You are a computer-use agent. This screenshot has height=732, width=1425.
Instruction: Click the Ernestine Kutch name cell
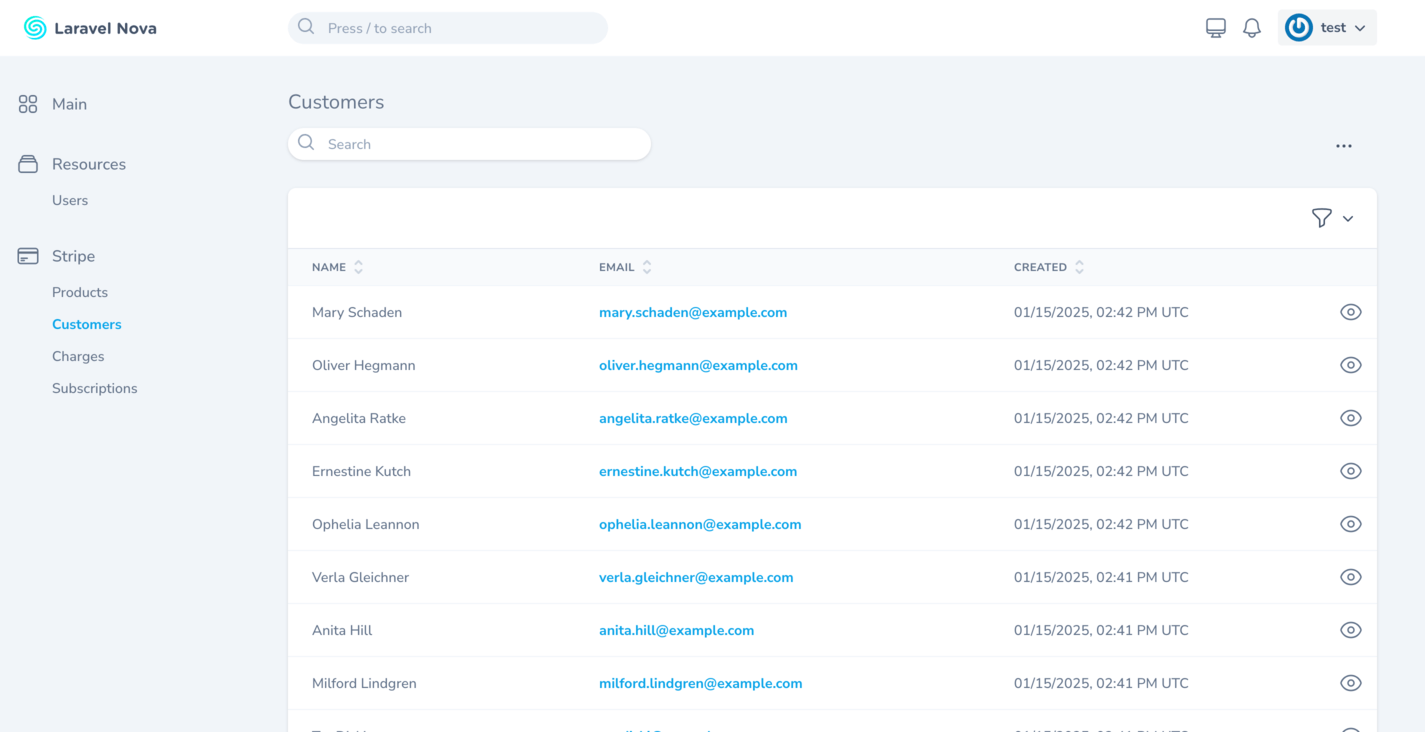pos(361,471)
